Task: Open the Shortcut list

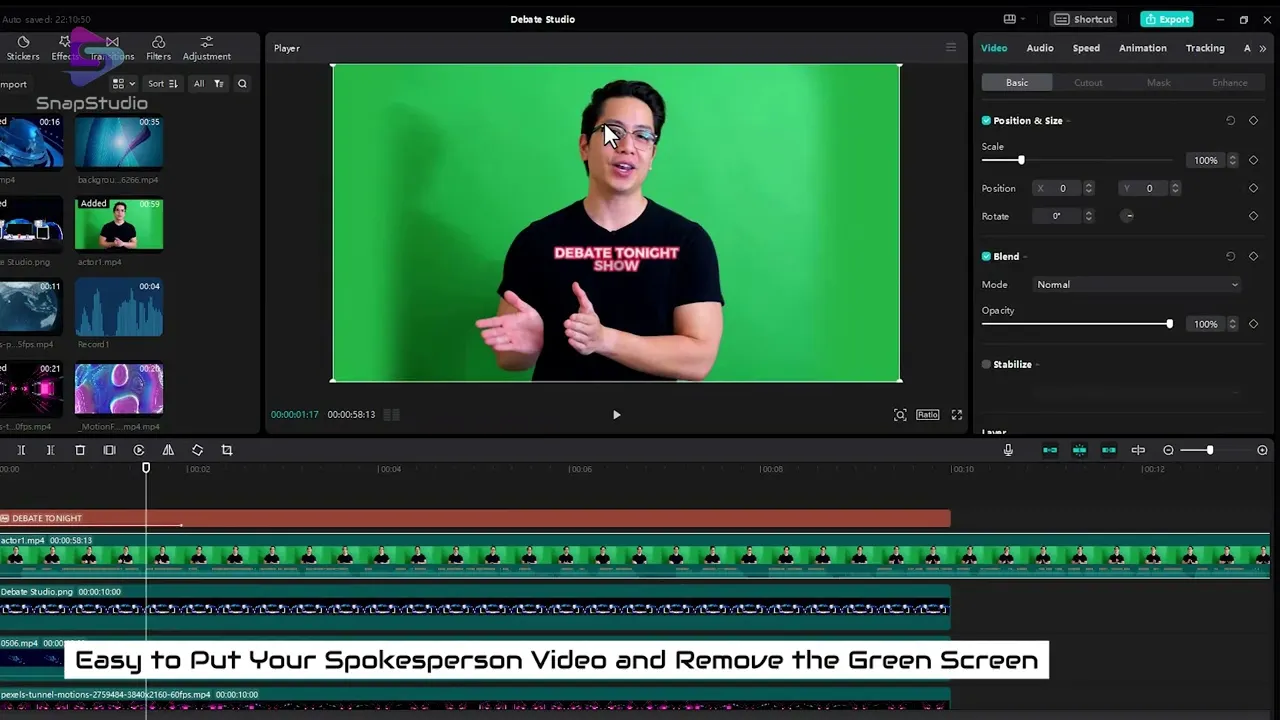Action: 1083,19
